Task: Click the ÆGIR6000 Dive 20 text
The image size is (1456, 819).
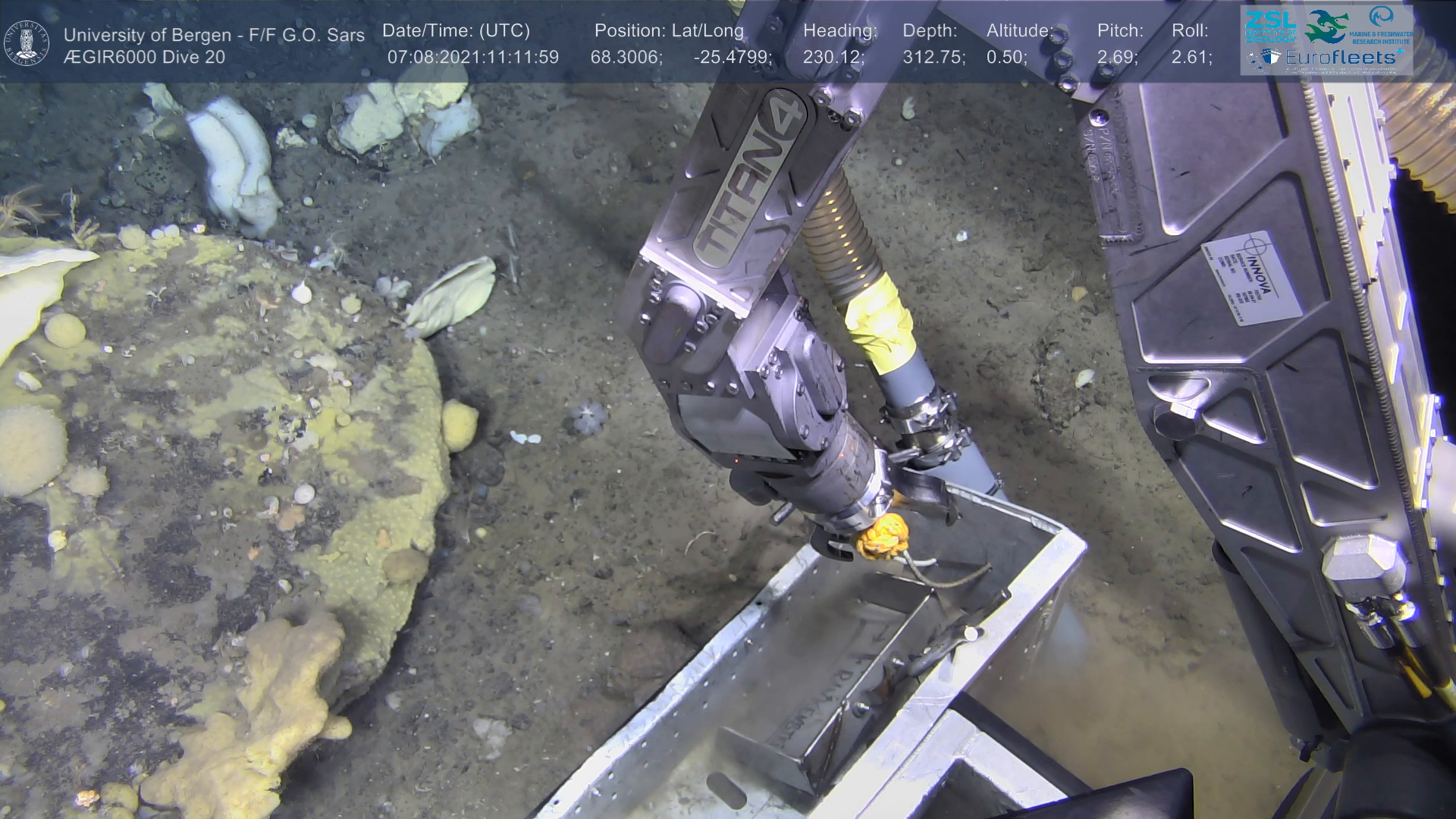Action: pyautogui.click(x=144, y=57)
